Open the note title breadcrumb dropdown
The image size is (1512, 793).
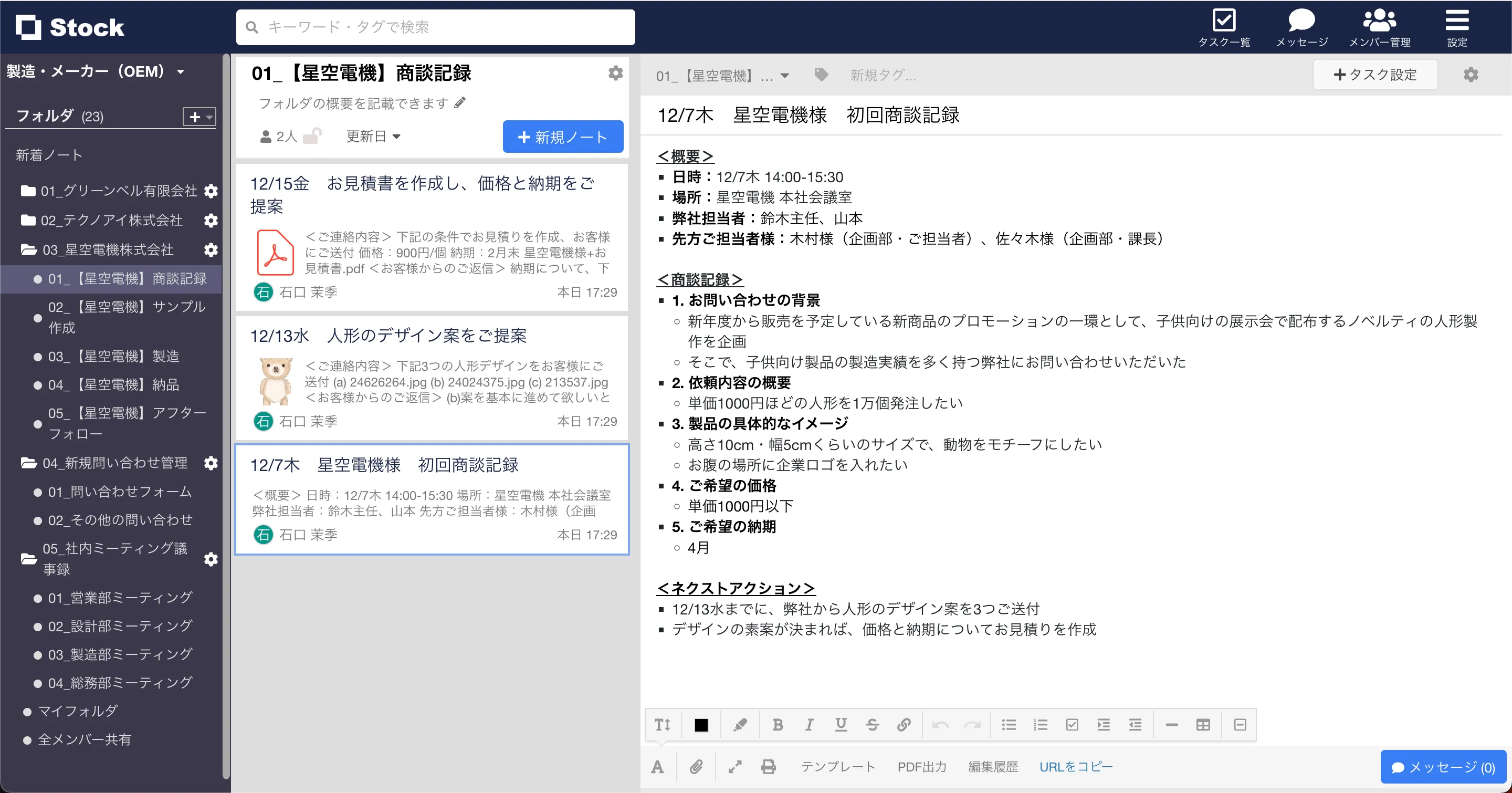(x=785, y=75)
